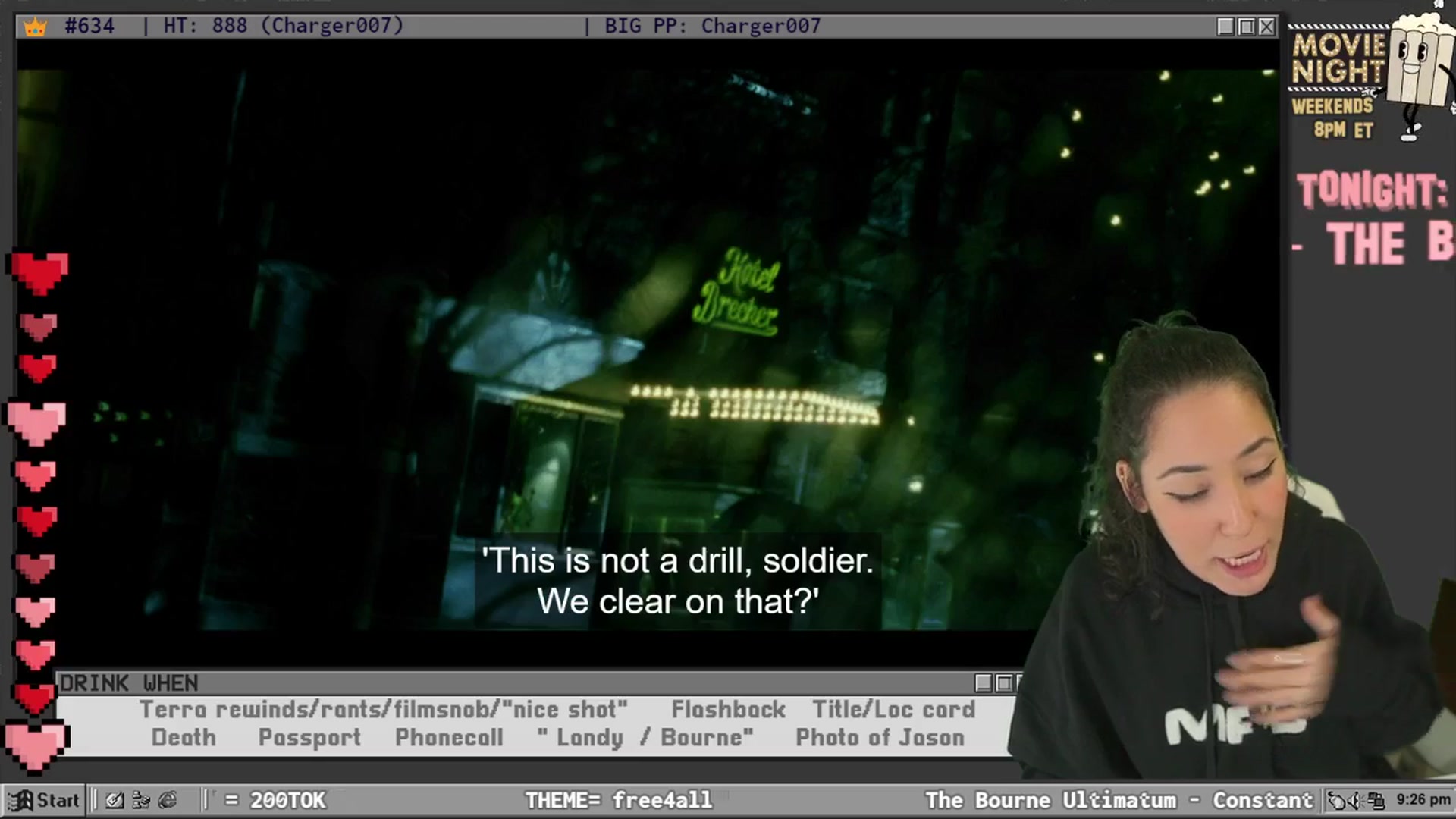Click the mouse icon in system tray

[1338, 800]
